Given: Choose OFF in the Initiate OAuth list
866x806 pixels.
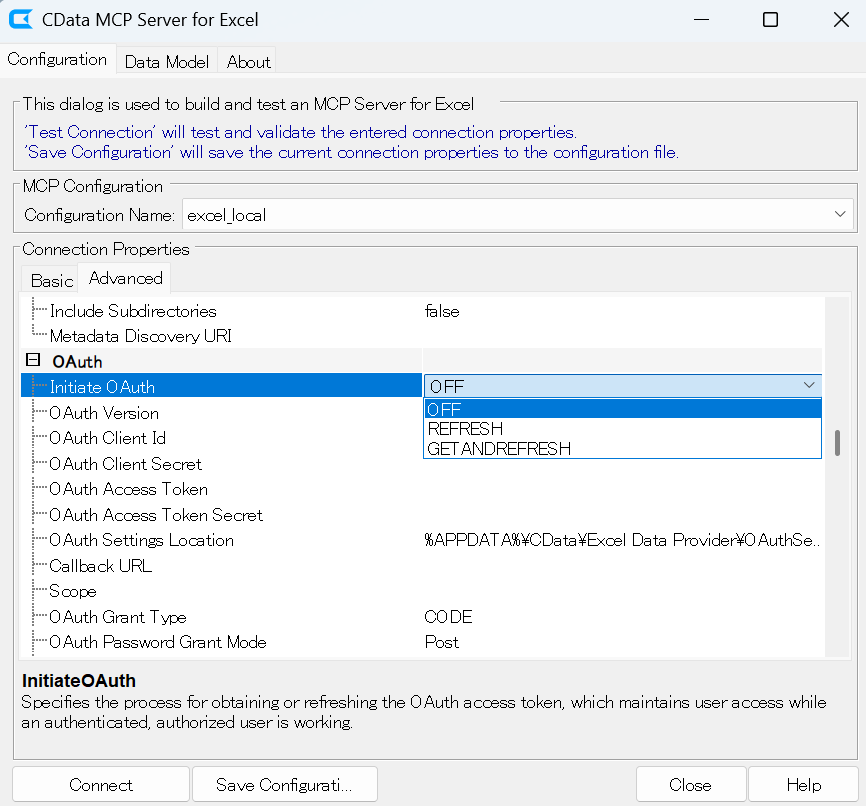Looking at the screenshot, I should [622, 409].
